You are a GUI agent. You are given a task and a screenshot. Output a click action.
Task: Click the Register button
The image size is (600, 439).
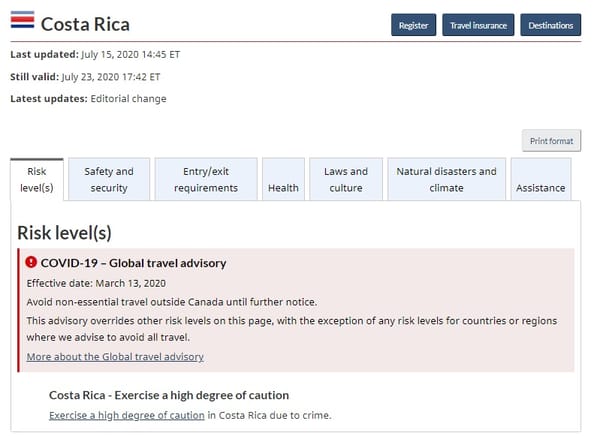(x=413, y=25)
